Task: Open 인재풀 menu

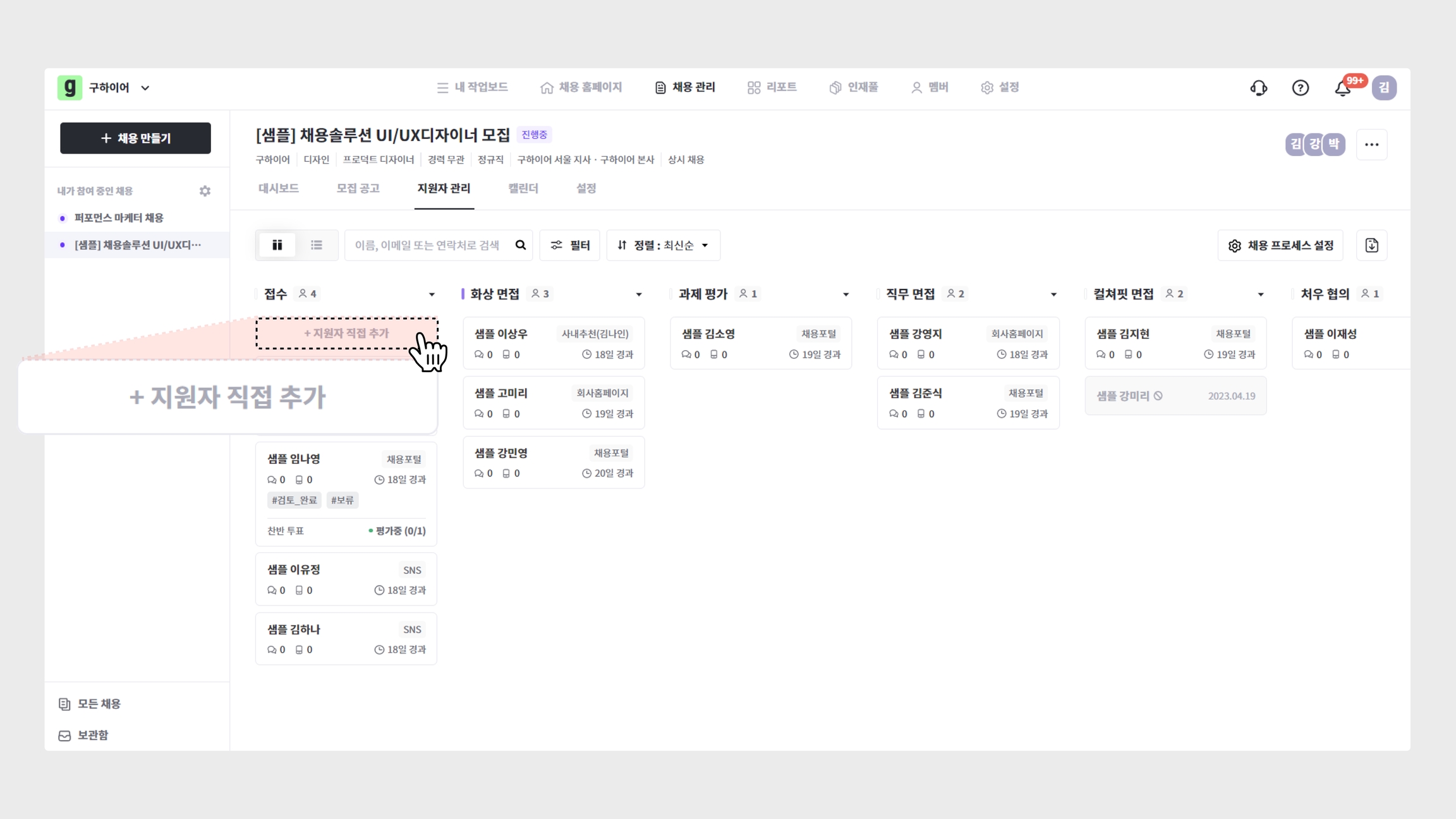Action: coord(854,87)
